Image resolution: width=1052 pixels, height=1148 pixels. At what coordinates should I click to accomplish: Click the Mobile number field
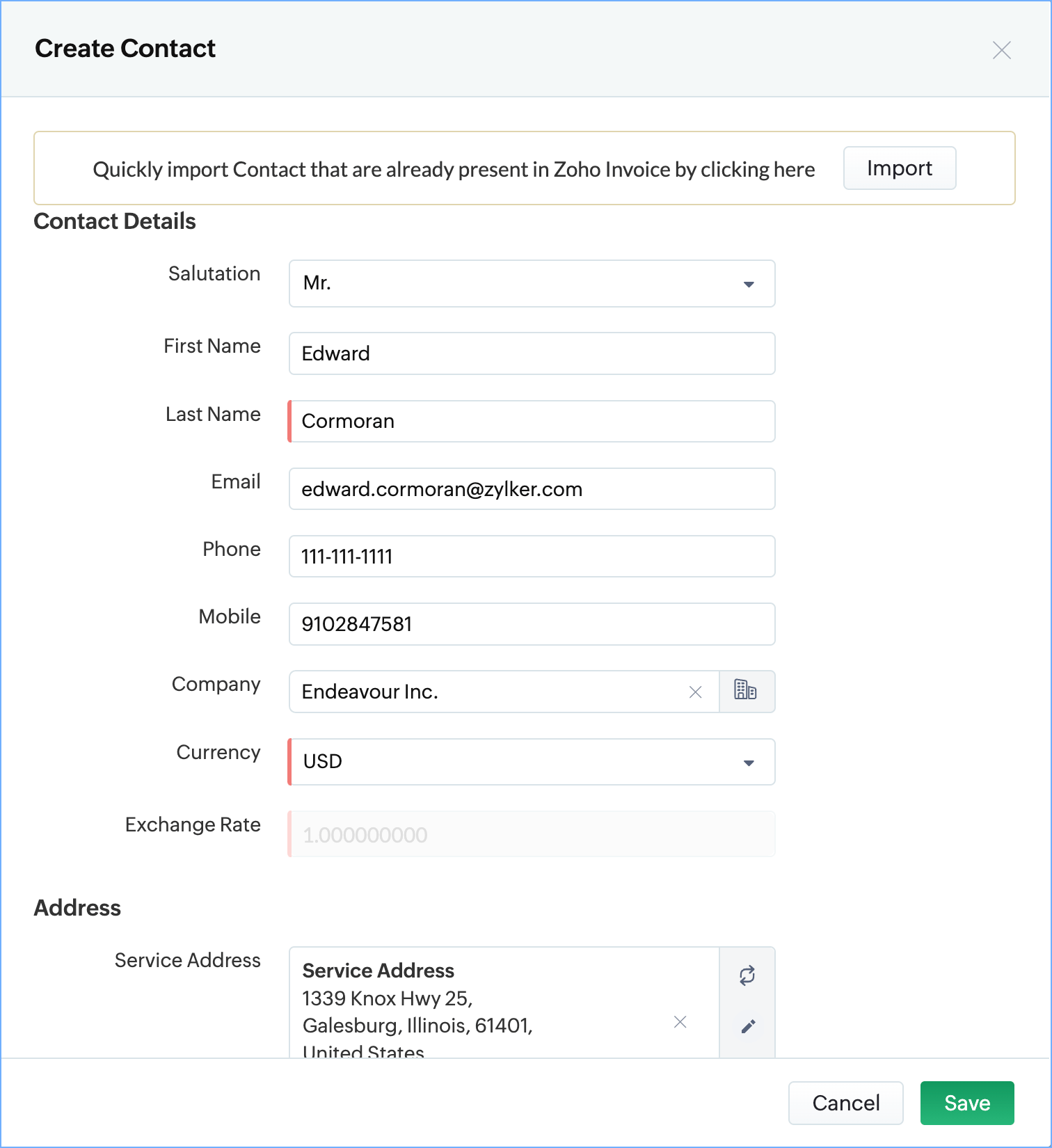[532, 624]
